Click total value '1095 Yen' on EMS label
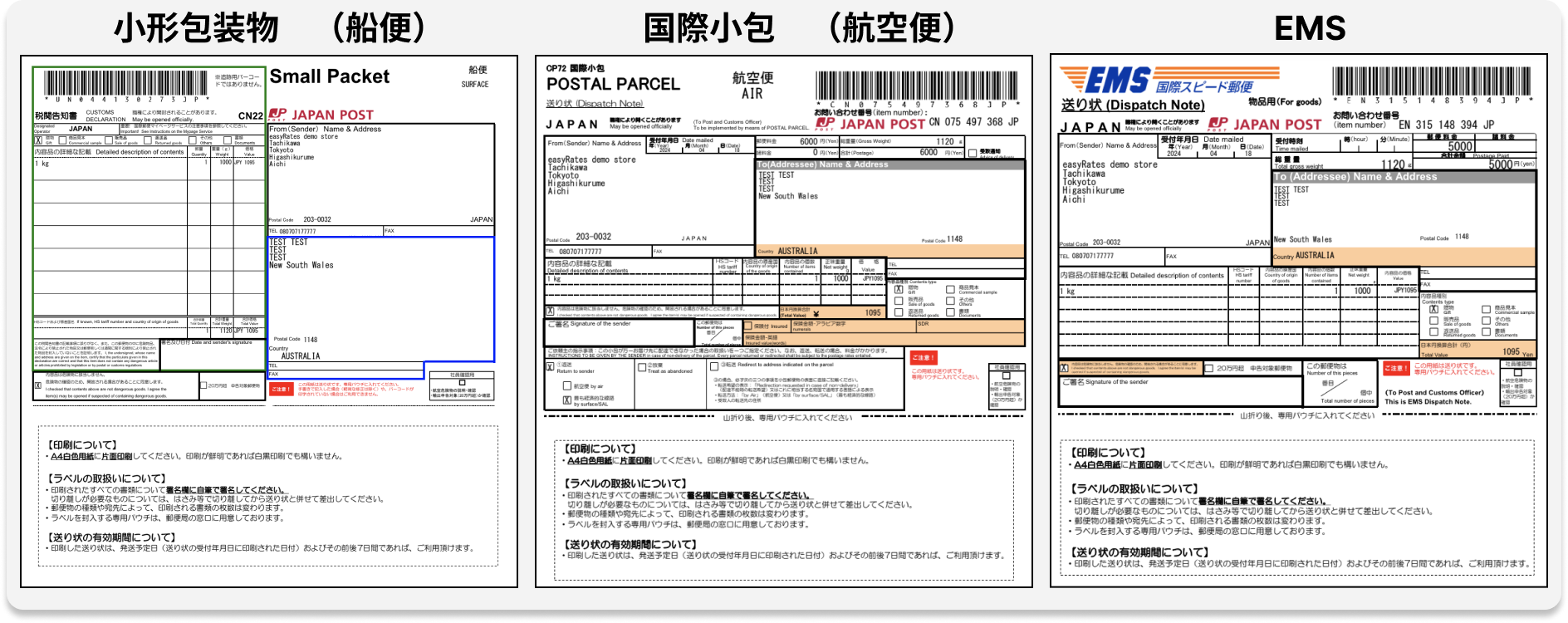The width and height of the screenshot is (1568, 623). [1518, 352]
